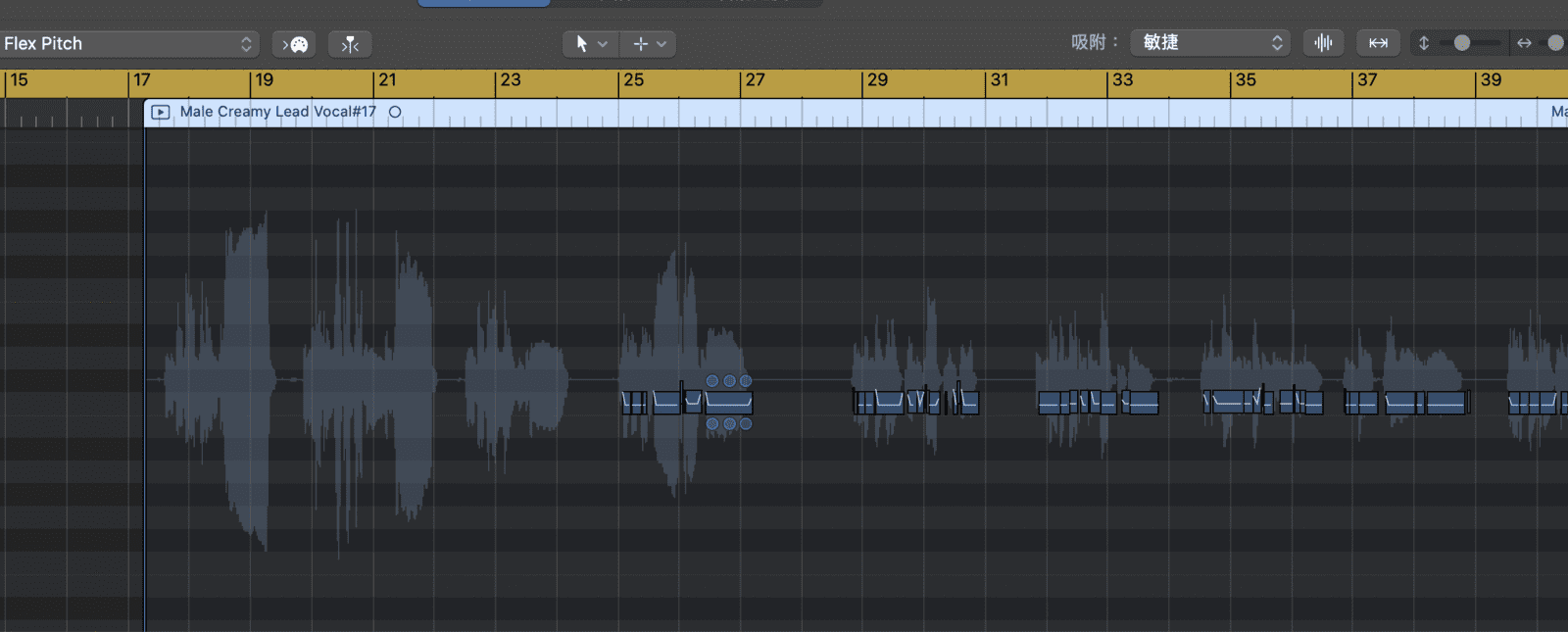
Task: Click bar 25 in the ruler
Action: (x=634, y=80)
